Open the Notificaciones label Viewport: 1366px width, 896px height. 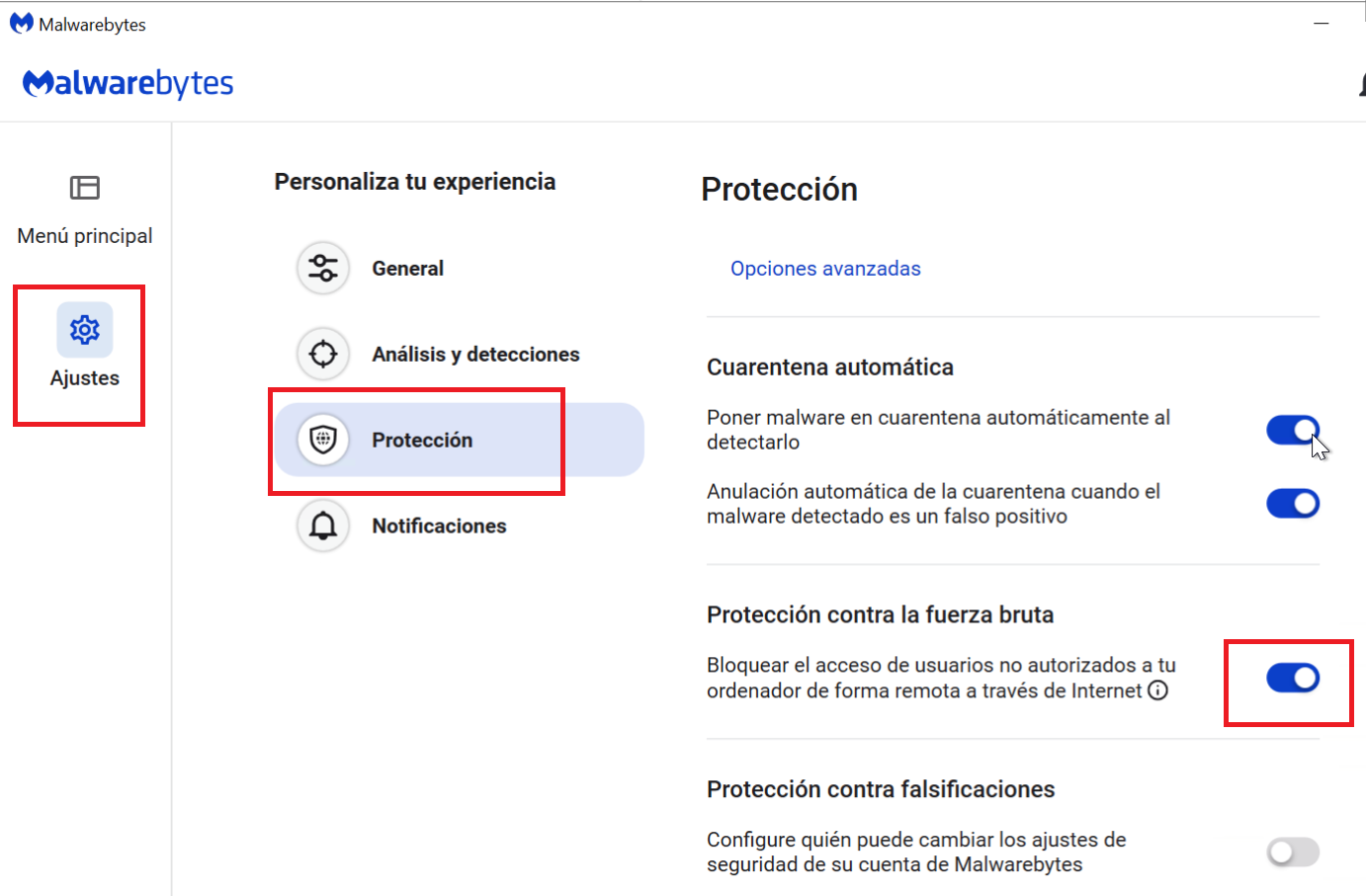point(439,527)
